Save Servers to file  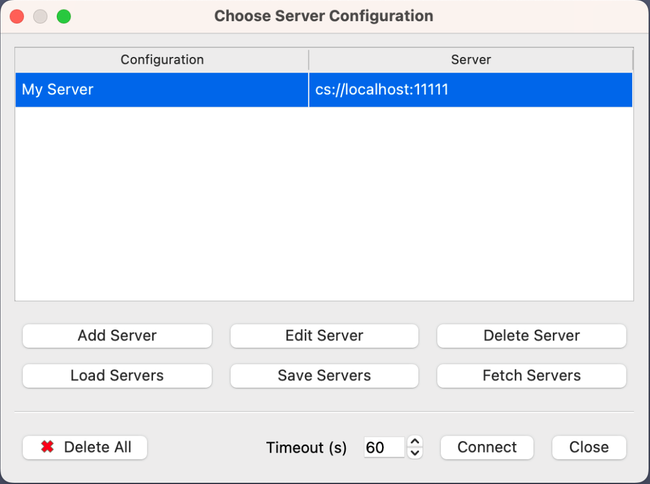(x=324, y=375)
